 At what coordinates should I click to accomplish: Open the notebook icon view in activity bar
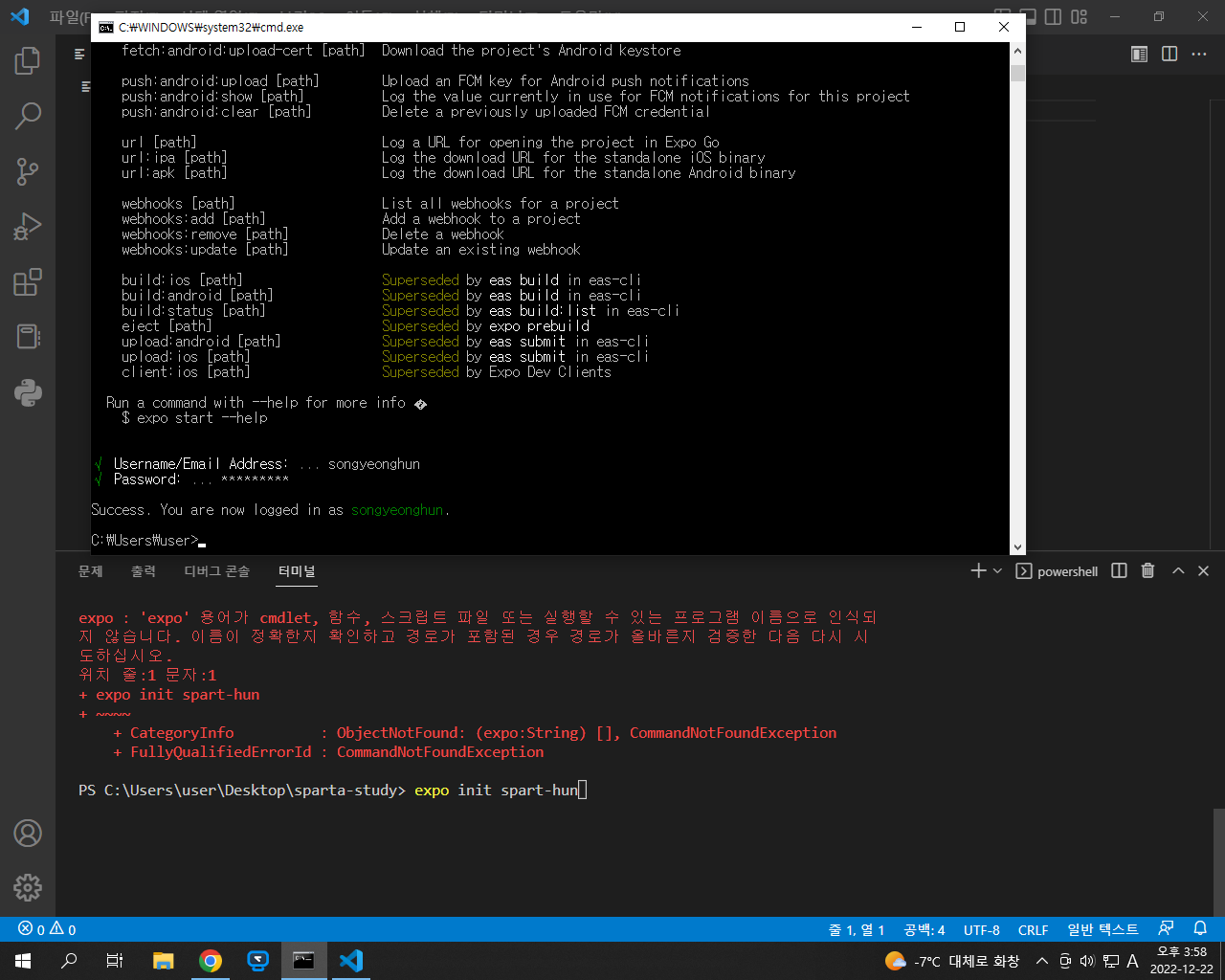coord(28,337)
